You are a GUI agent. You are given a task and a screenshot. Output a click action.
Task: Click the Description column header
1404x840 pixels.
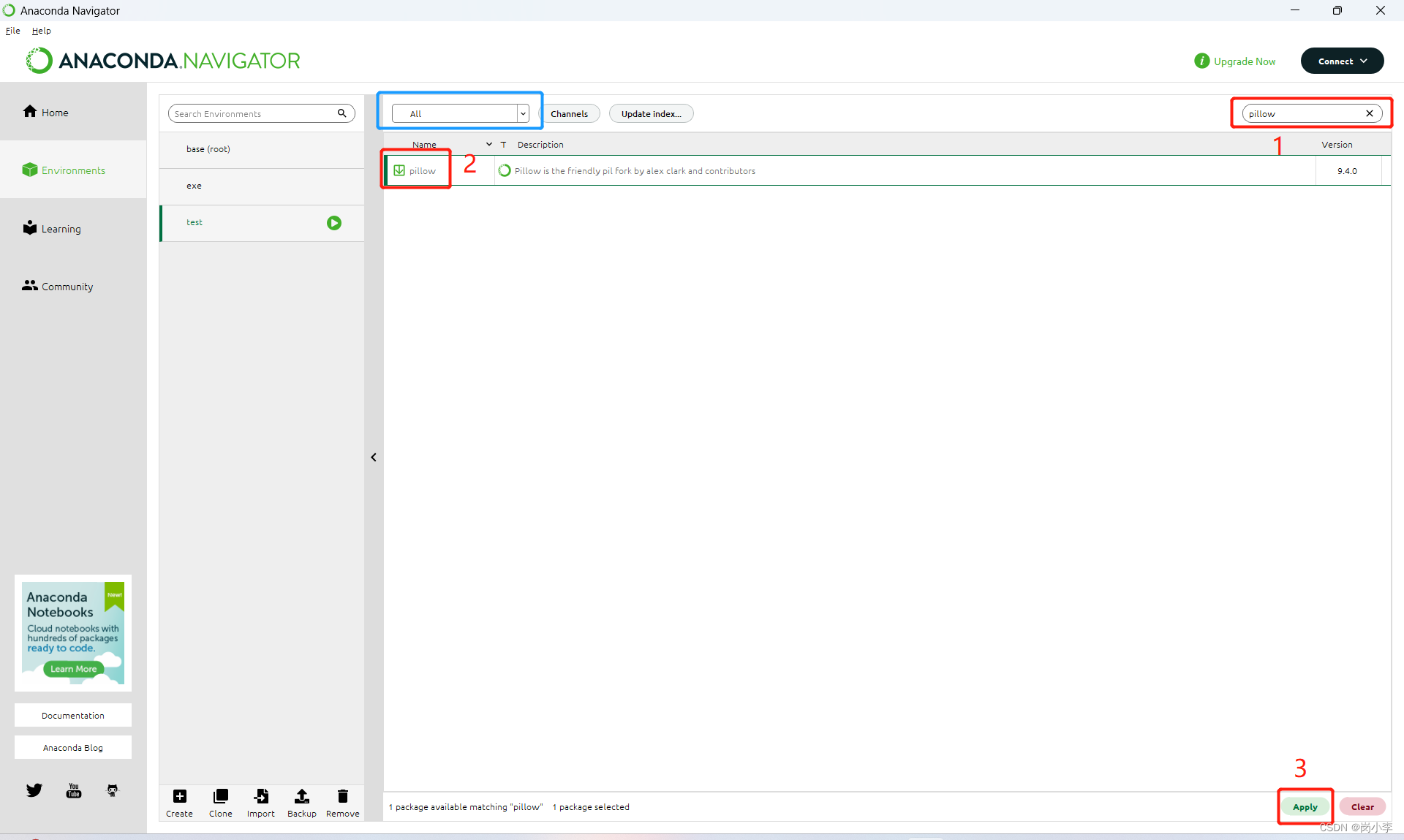click(540, 145)
